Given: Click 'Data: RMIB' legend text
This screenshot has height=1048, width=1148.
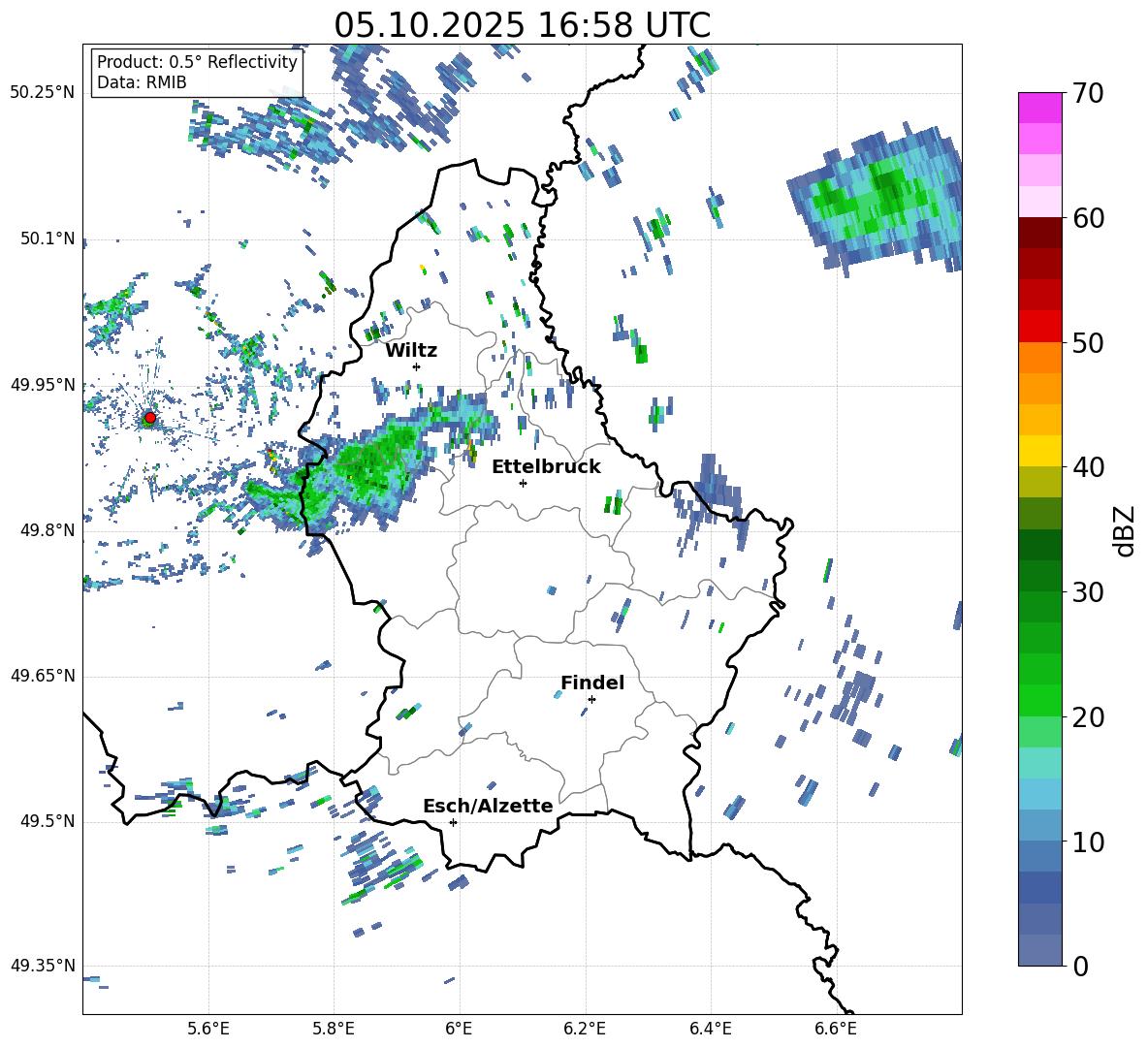Looking at the screenshot, I should click(142, 82).
